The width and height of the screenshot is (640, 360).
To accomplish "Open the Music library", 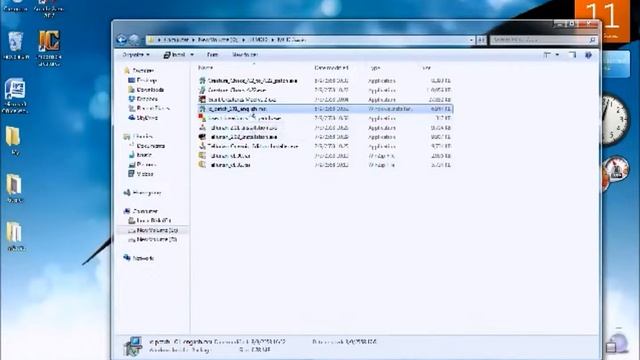I will (x=140, y=155).
